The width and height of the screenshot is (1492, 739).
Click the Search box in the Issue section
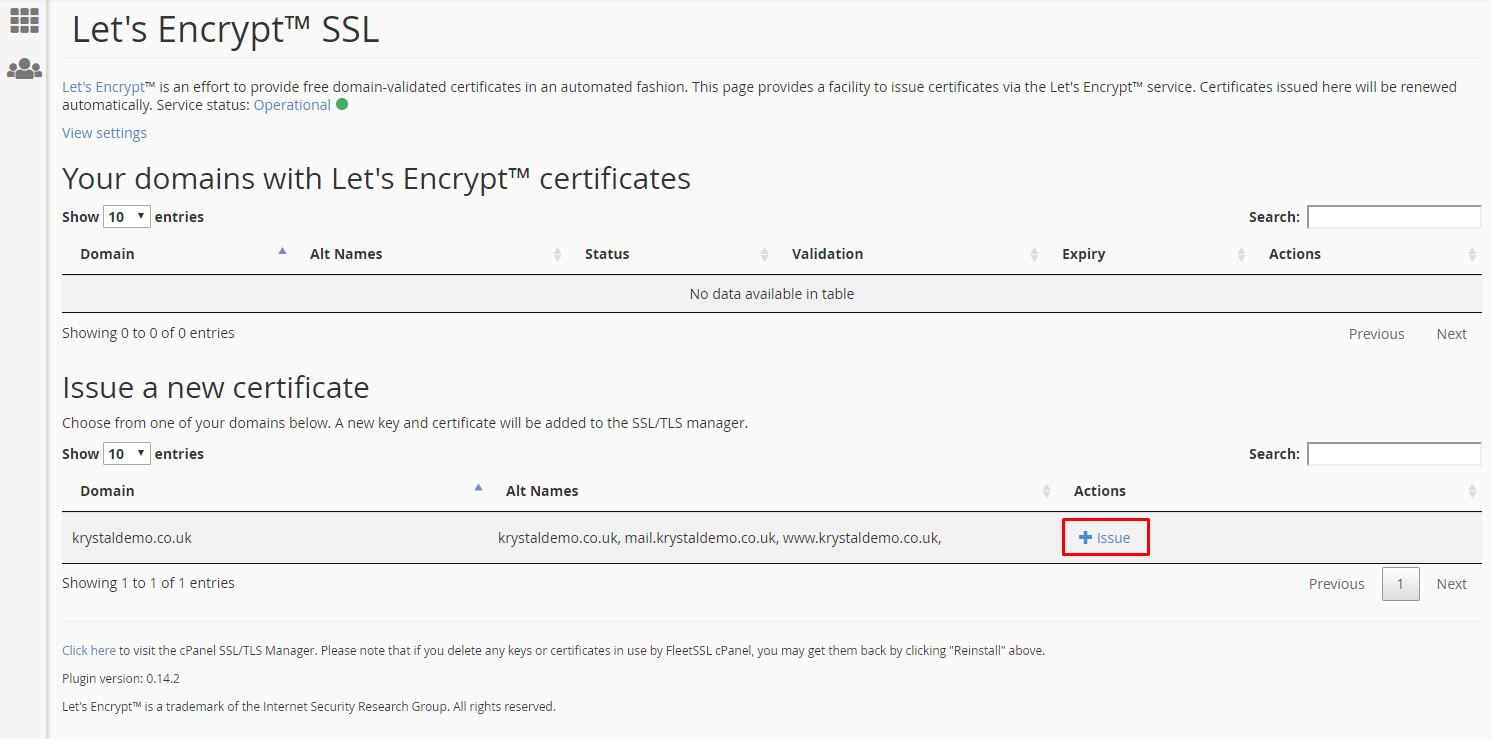pos(1394,453)
